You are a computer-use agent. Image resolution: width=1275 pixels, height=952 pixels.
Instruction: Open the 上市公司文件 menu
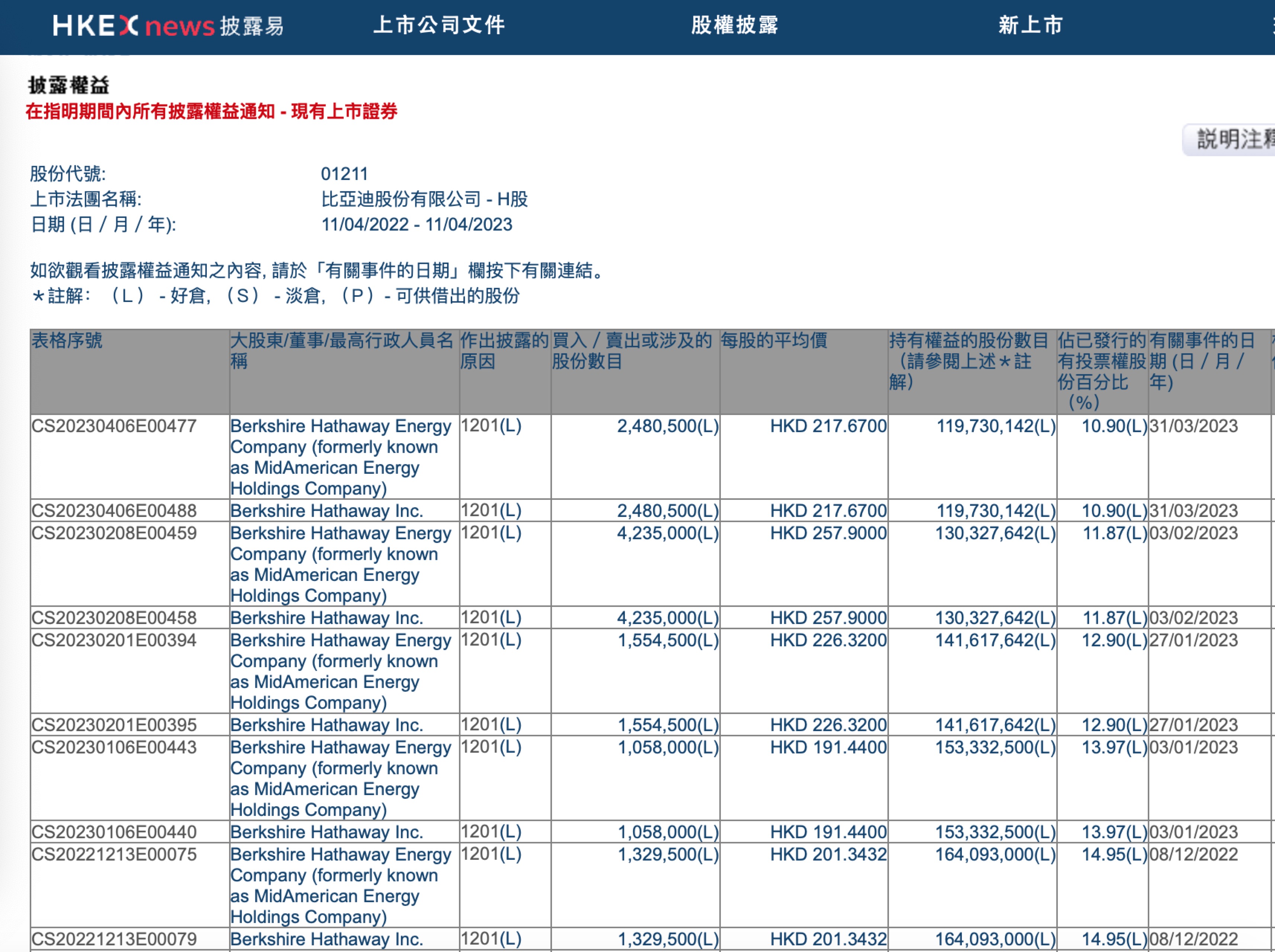pos(439,25)
